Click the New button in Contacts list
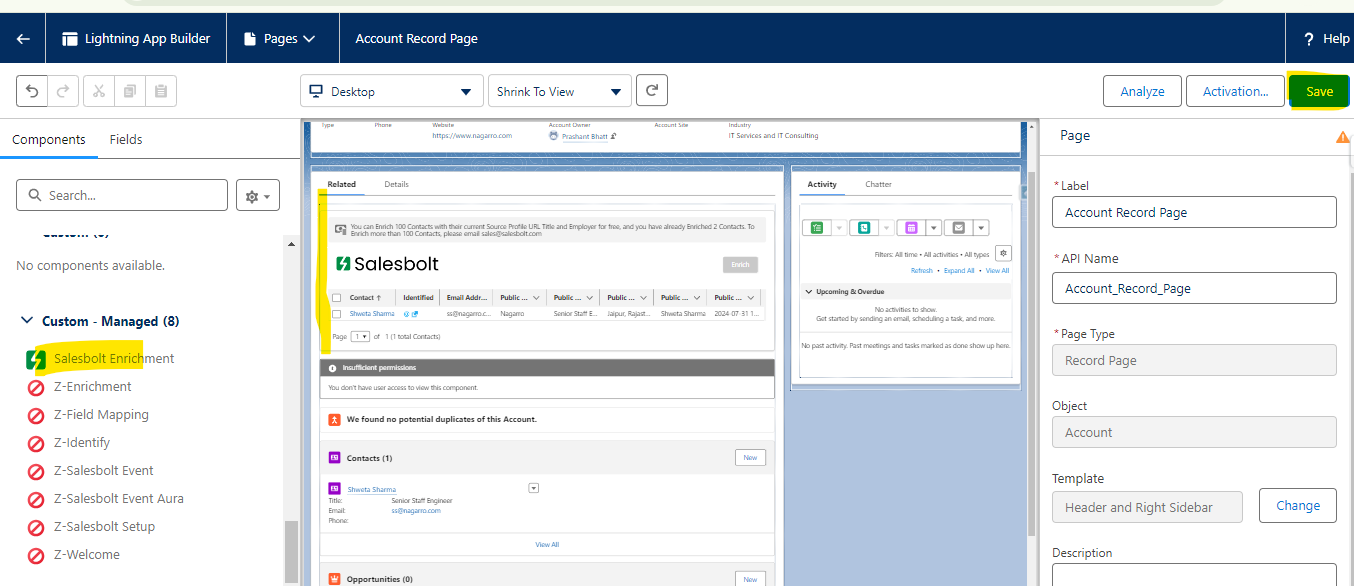Image resolution: width=1354 pixels, height=586 pixels. coord(750,457)
